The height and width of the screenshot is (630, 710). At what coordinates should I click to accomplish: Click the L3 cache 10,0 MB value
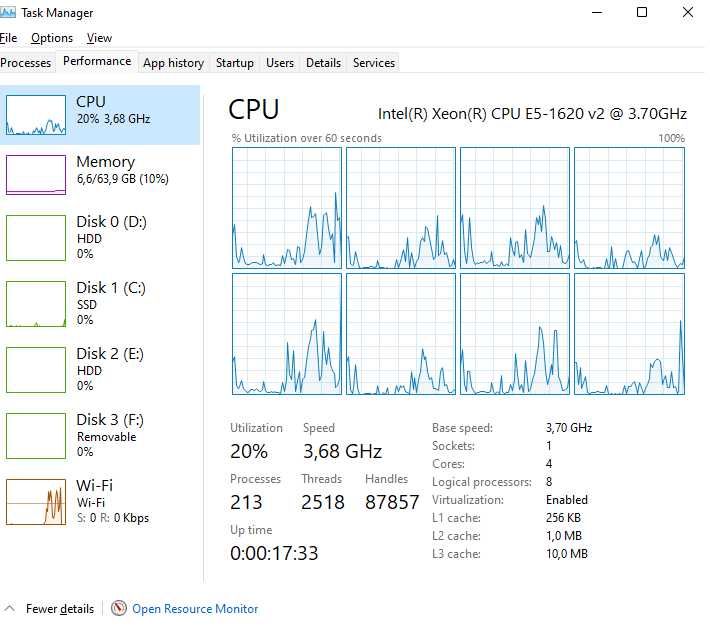click(x=566, y=554)
